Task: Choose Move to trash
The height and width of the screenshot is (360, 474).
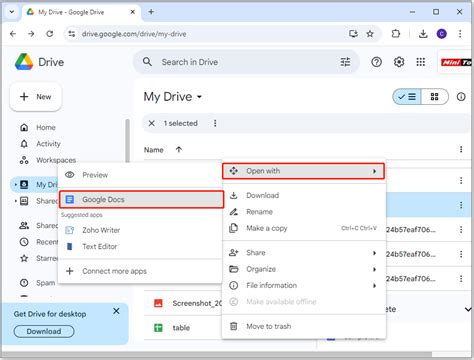Action: [x=304, y=326]
